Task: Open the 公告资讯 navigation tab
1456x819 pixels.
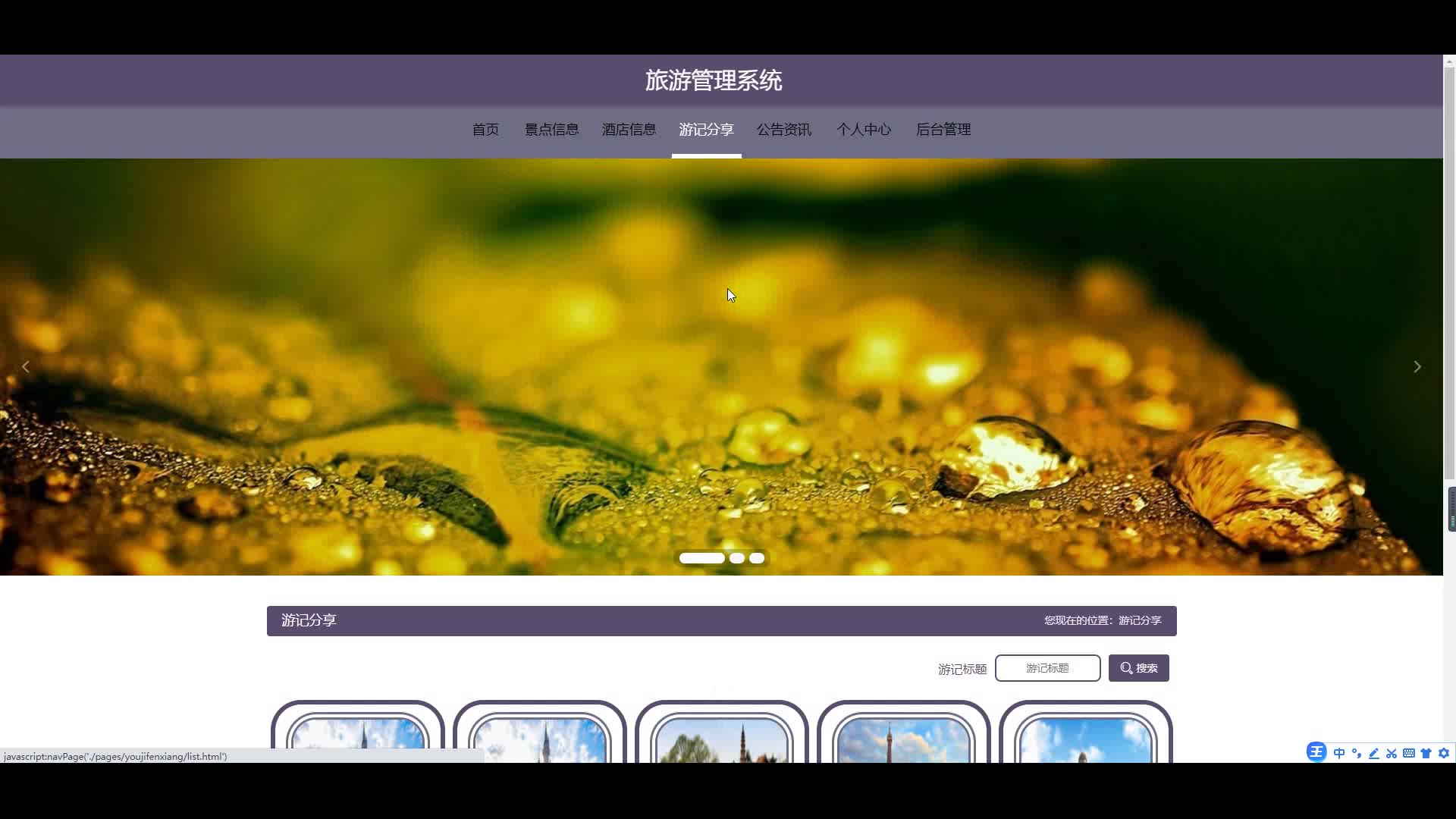Action: pos(784,130)
